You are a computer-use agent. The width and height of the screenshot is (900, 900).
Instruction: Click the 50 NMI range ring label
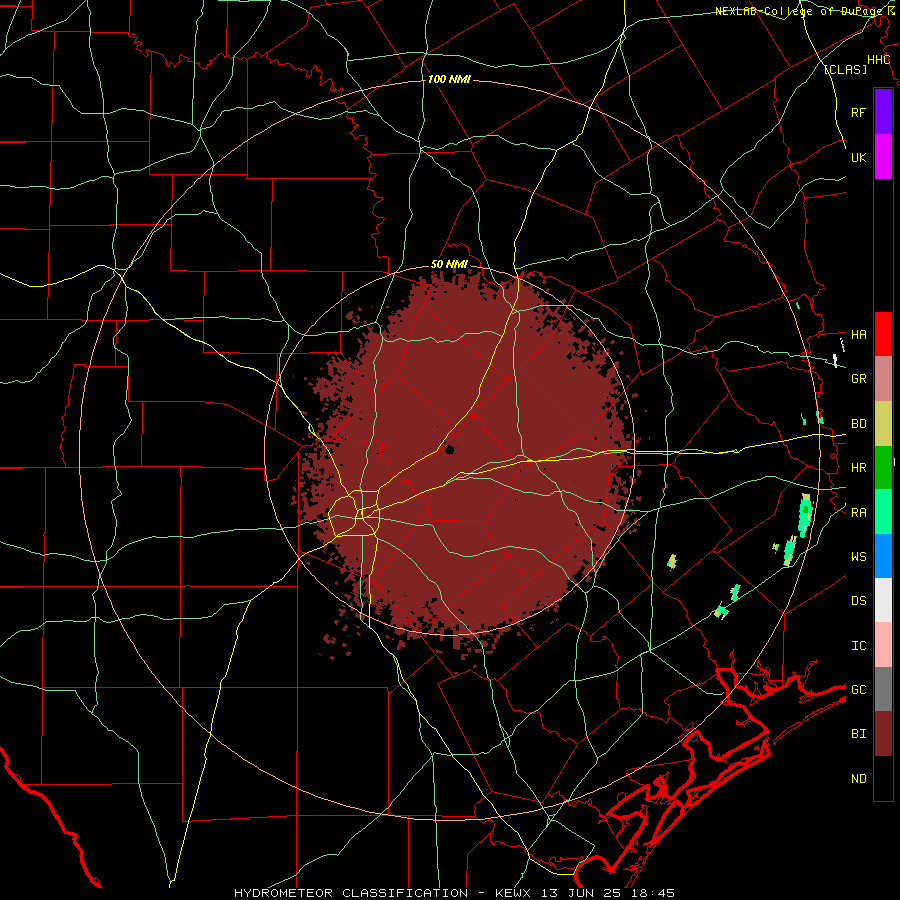click(449, 265)
